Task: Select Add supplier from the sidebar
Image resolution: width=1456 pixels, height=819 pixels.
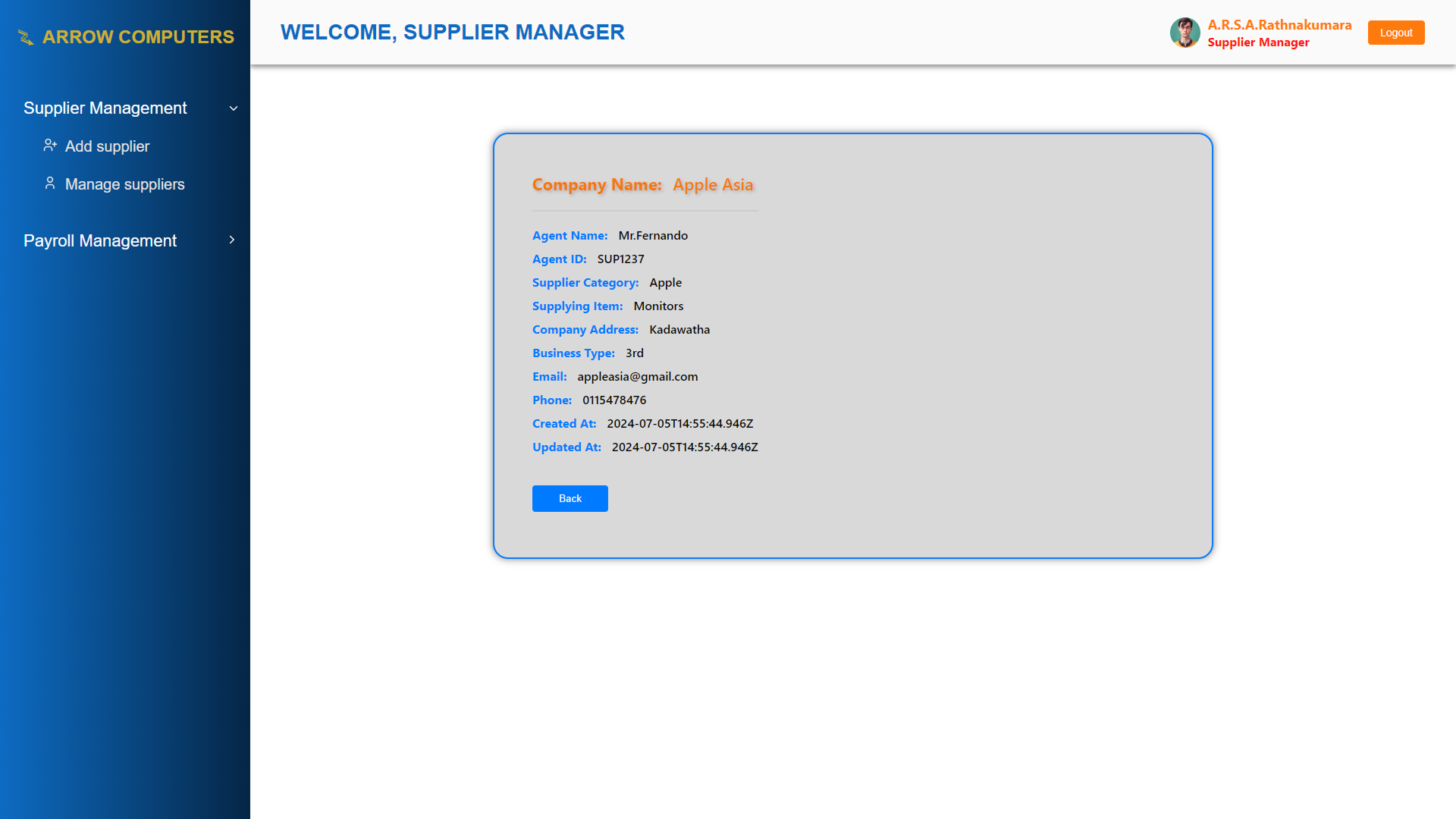Action: 107,146
